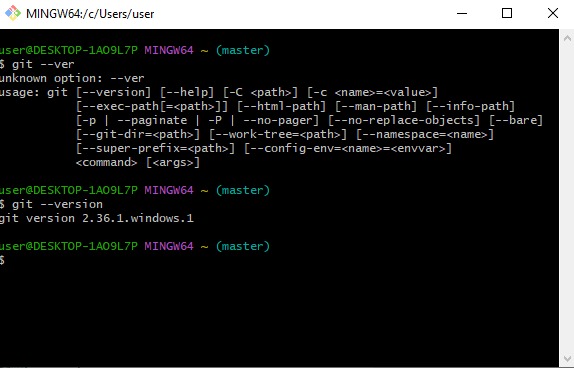The width and height of the screenshot is (574, 368).
Task: Click '--paginate' in the usage options
Action: 152,120
